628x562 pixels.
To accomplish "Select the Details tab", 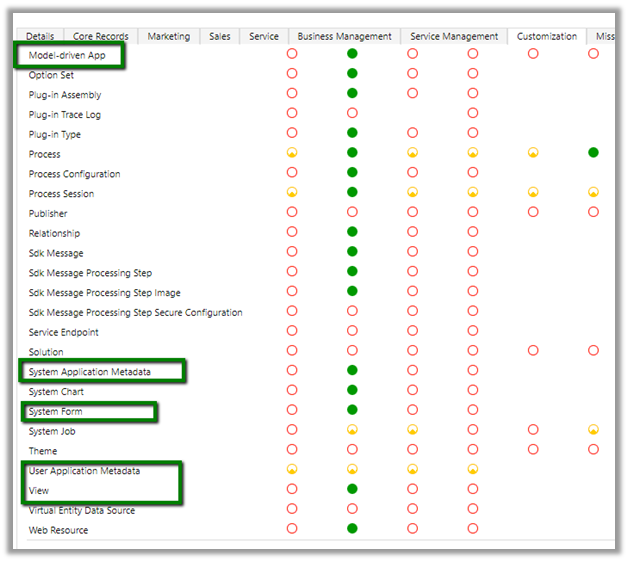I will [40, 36].
